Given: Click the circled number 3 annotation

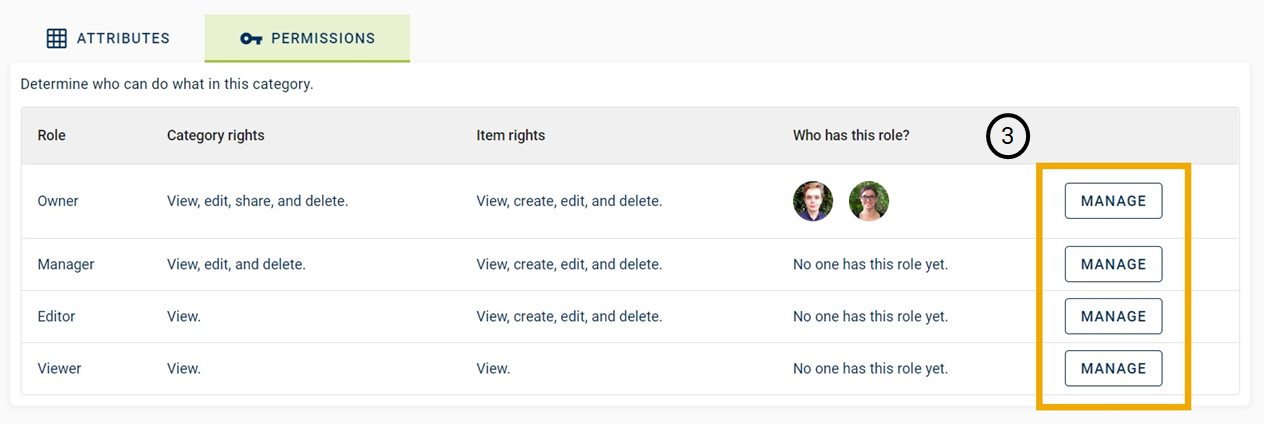Looking at the screenshot, I should point(1008,138).
